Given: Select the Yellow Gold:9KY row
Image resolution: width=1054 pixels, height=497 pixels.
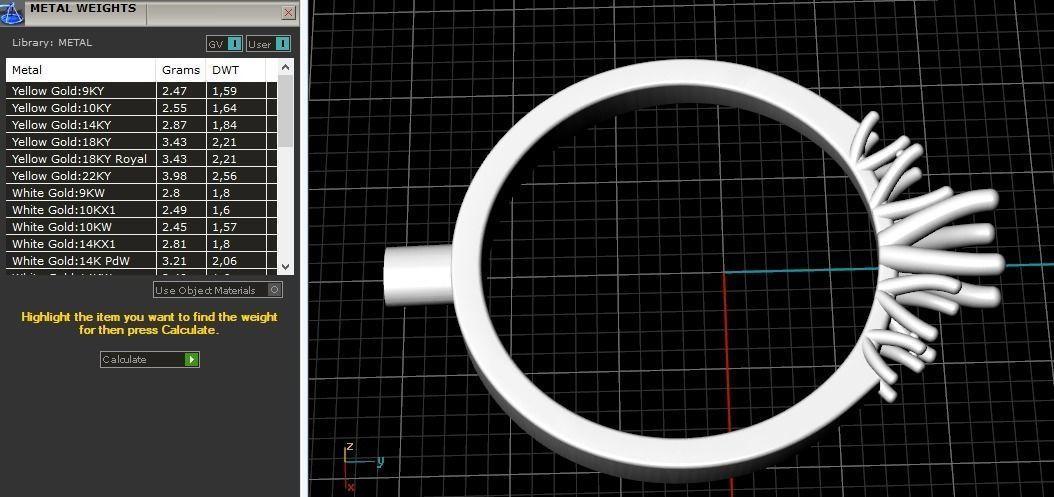Looking at the screenshot, I should click(141, 91).
